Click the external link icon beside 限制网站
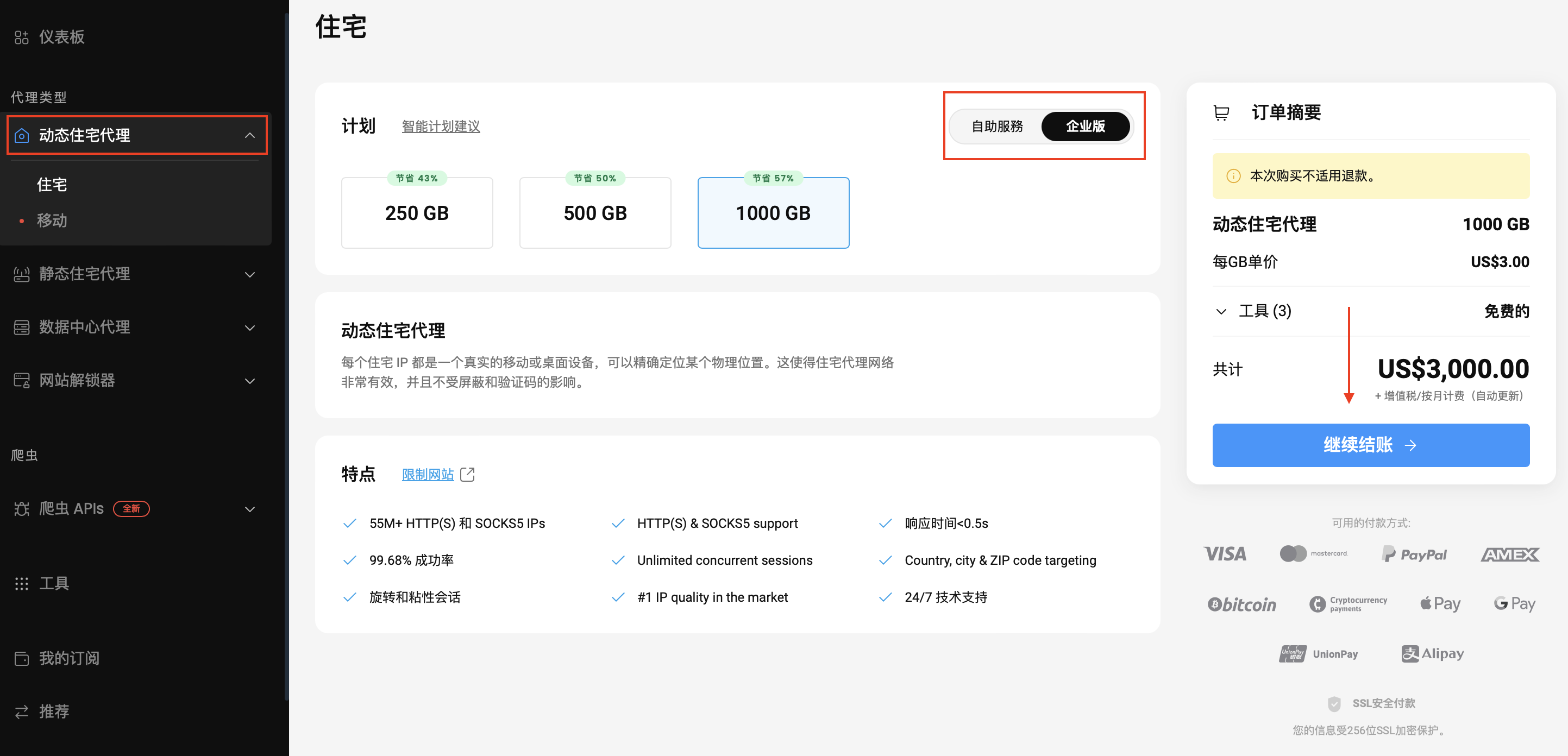1568x756 pixels. 467,474
